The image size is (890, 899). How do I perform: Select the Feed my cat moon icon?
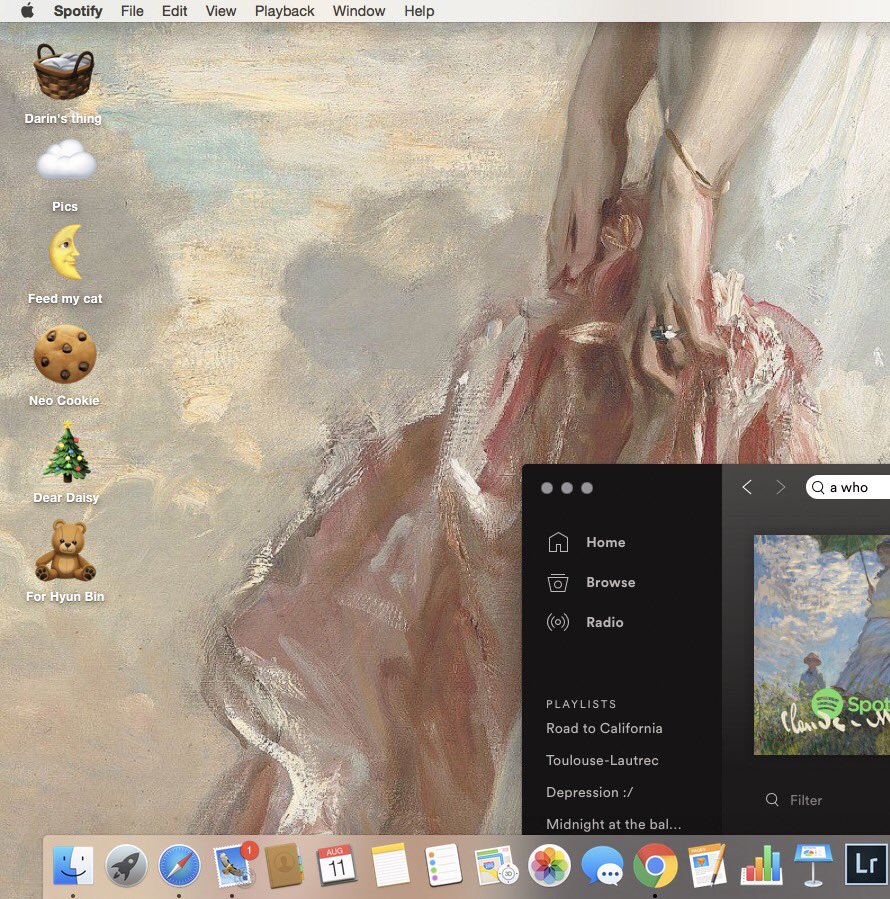tap(65, 252)
